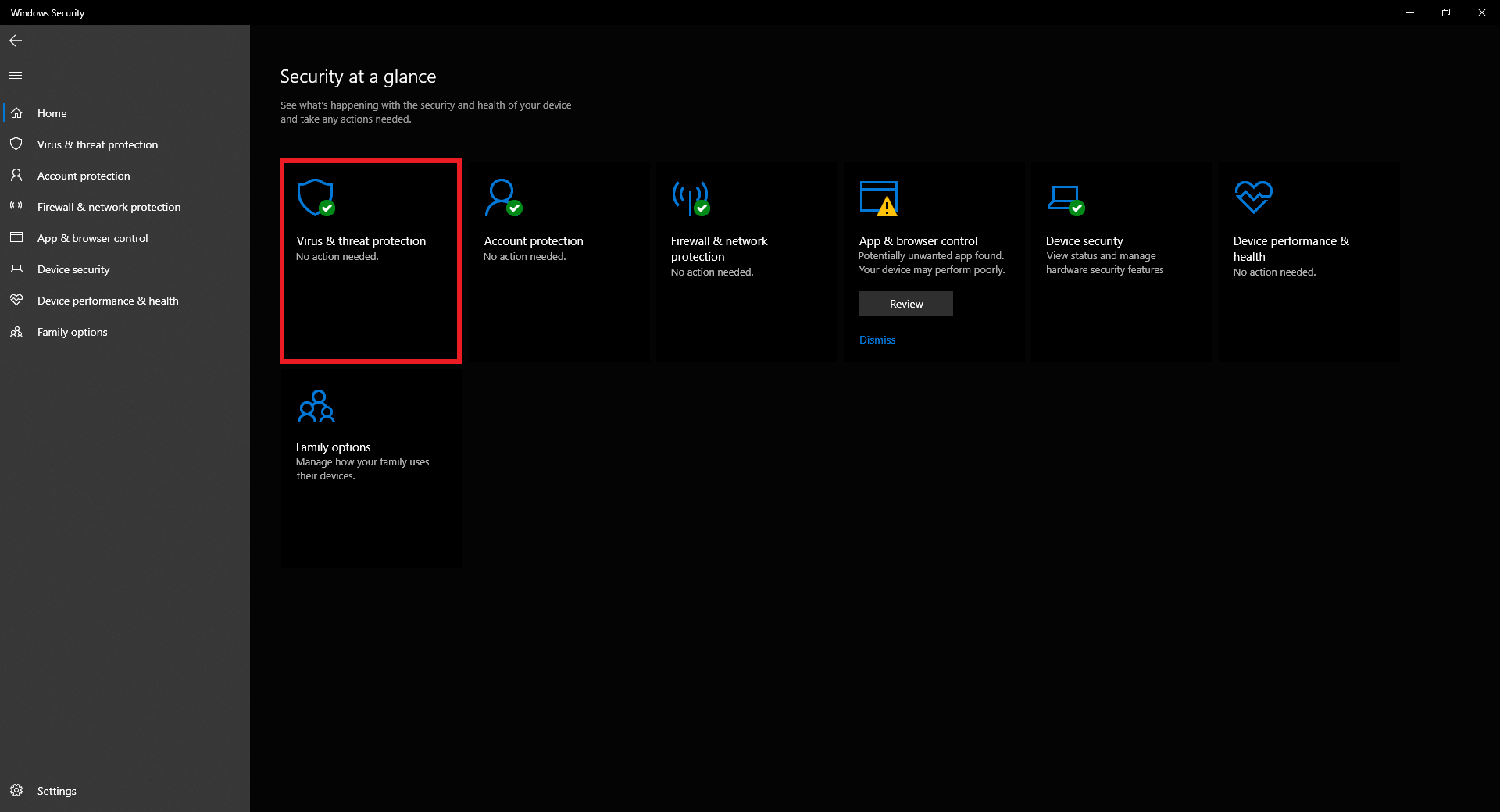Click the laptop icon on Device security tile
The height and width of the screenshot is (812, 1500).
point(1065,198)
